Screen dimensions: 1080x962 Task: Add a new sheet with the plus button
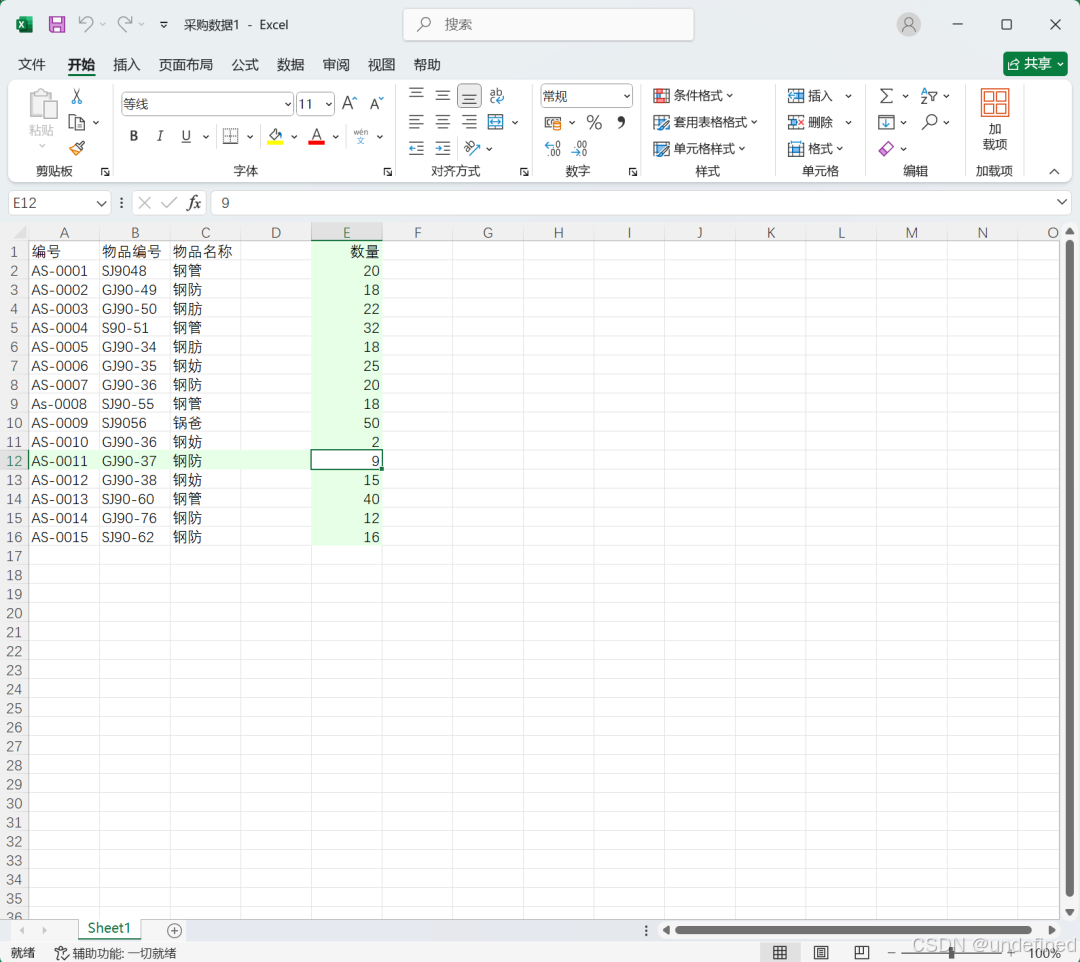click(x=172, y=930)
